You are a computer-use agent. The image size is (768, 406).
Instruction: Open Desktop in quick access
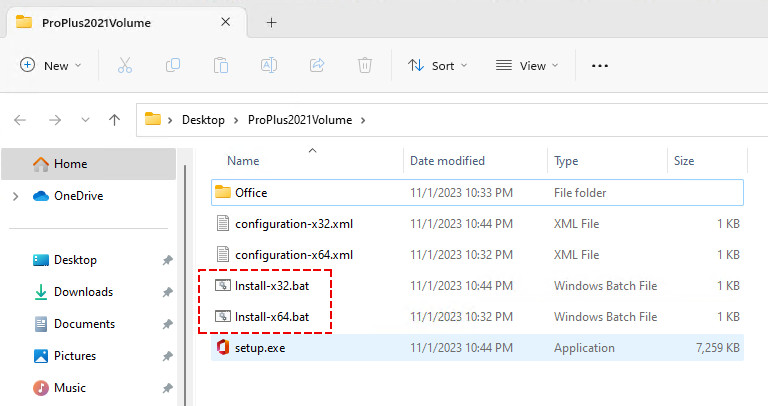pos(75,260)
